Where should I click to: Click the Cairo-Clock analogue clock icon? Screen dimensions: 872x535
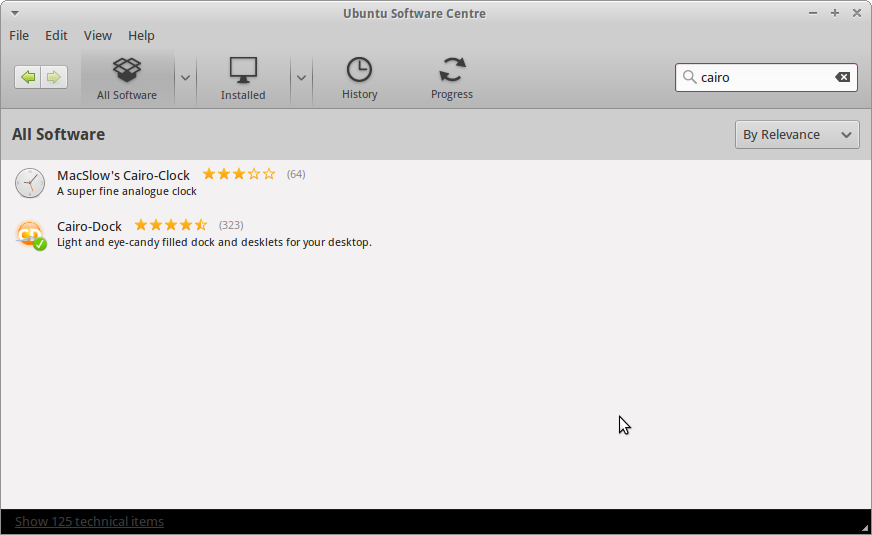click(30, 183)
